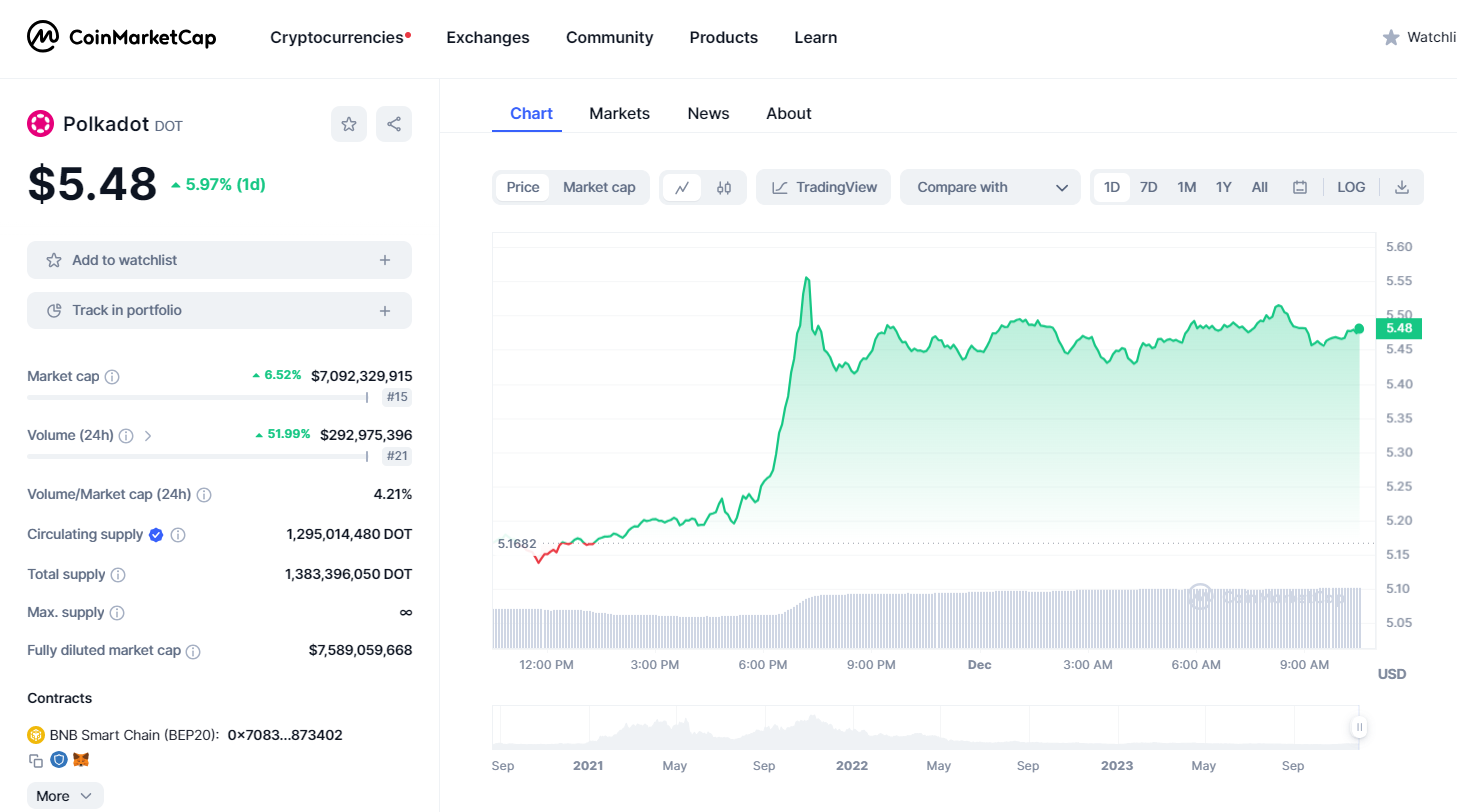
Task: Click the info icon next to Total supply
Action: pos(118,575)
